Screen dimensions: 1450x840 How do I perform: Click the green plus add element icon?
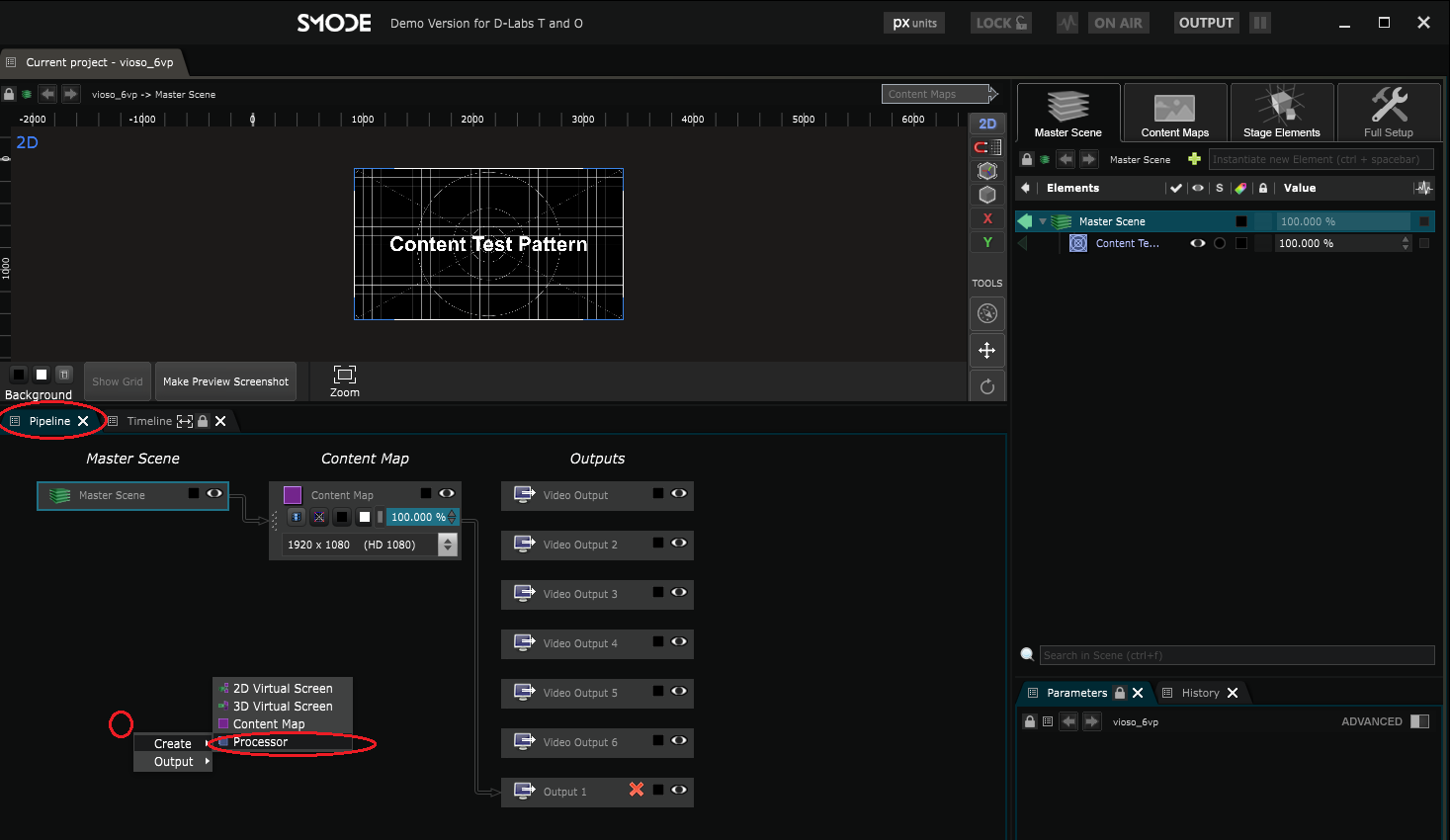pos(1194,159)
